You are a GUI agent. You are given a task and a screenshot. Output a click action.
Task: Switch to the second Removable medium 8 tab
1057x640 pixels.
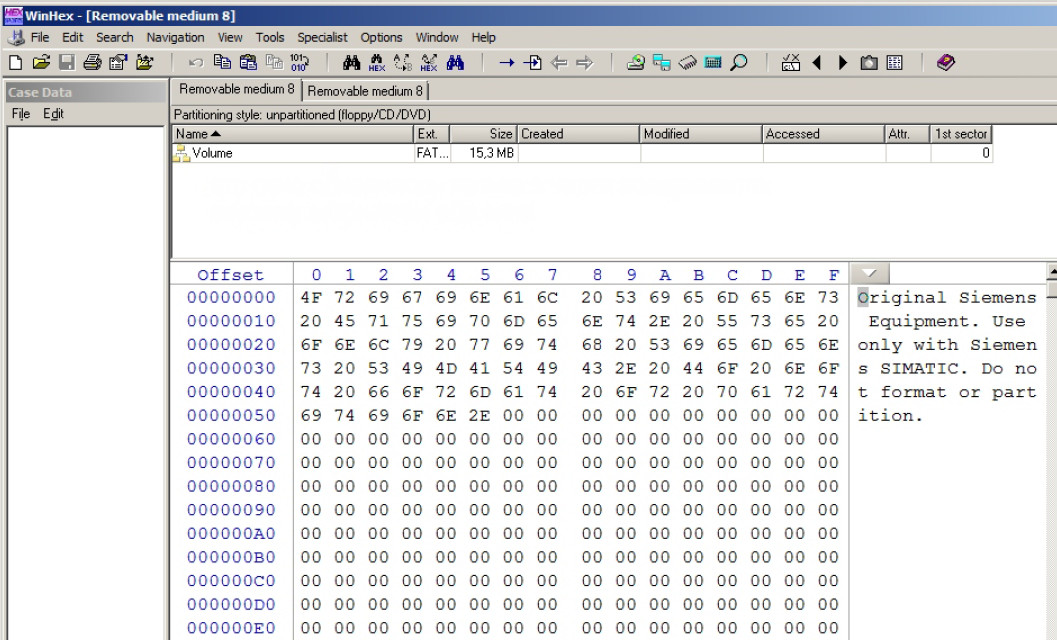(x=365, y=91)
